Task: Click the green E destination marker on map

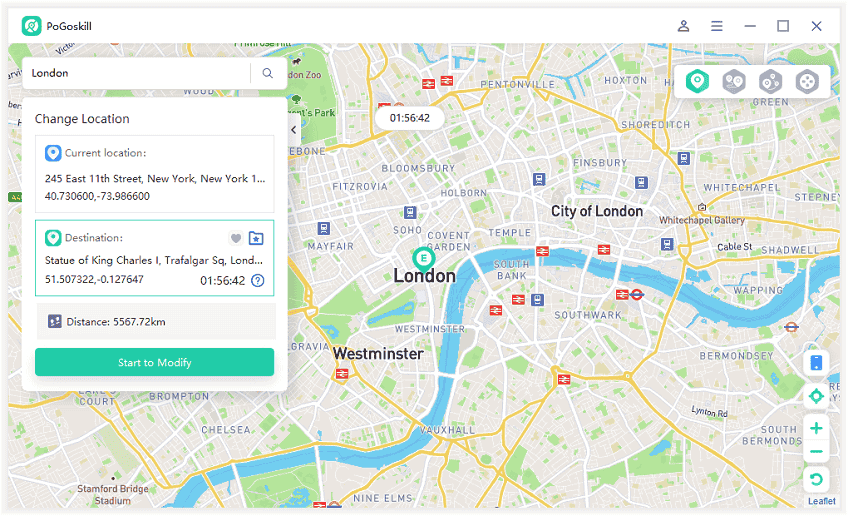Action: (423, 260)
